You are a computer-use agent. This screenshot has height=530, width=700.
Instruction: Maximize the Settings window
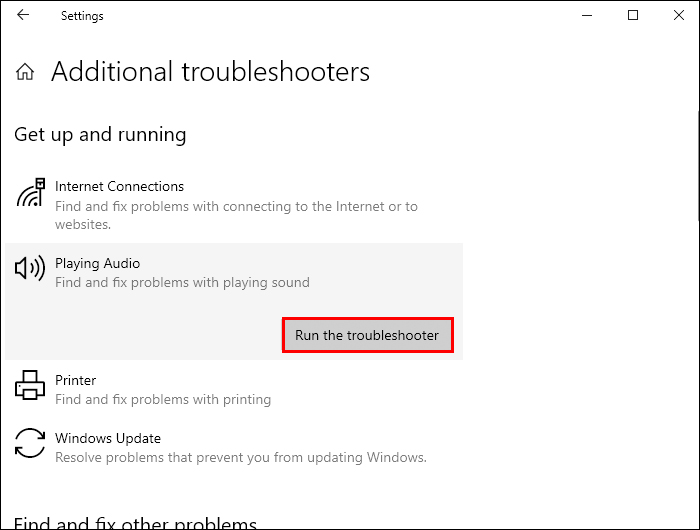633,15
